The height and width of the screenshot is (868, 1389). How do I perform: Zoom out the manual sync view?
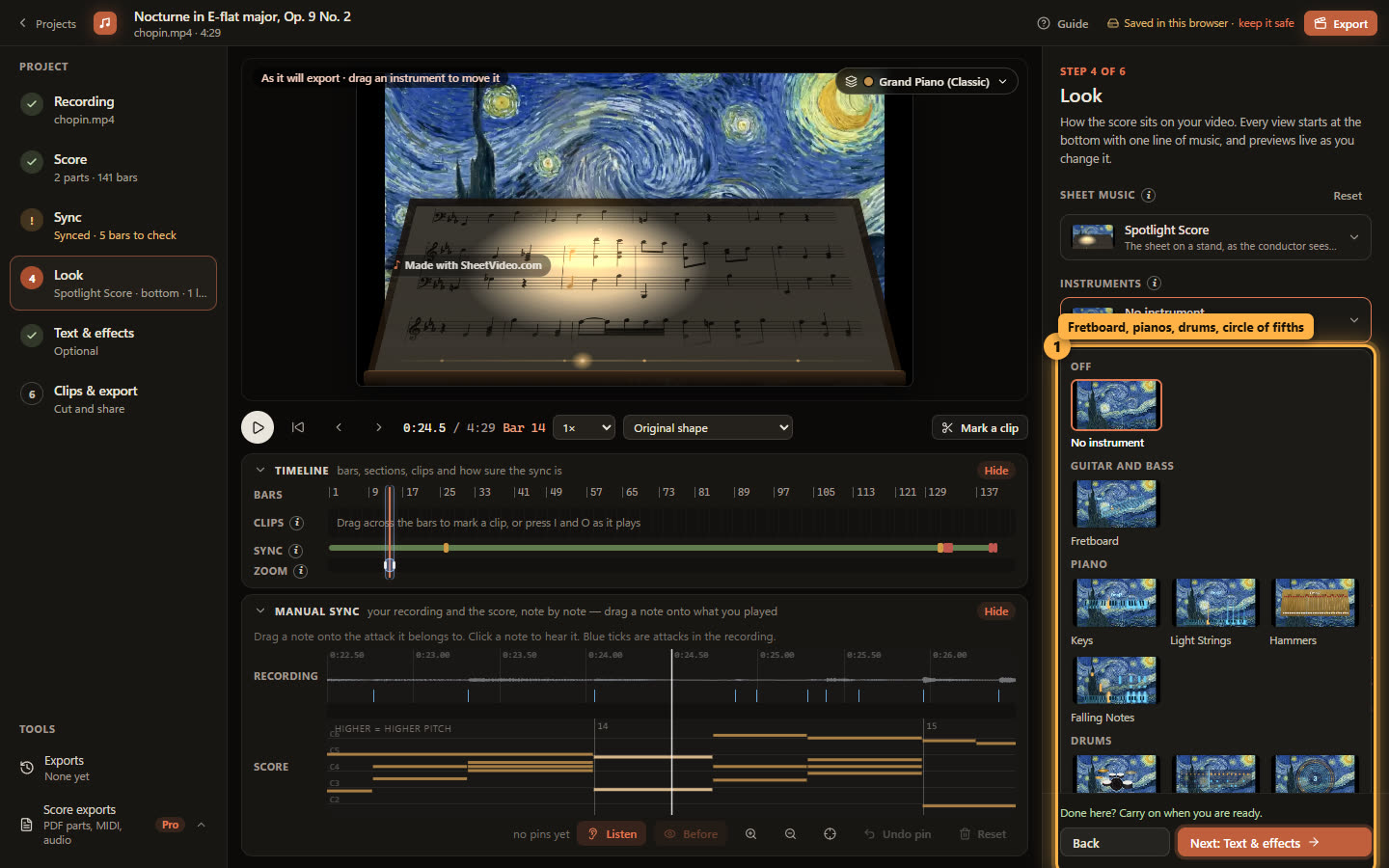point(790,834)
